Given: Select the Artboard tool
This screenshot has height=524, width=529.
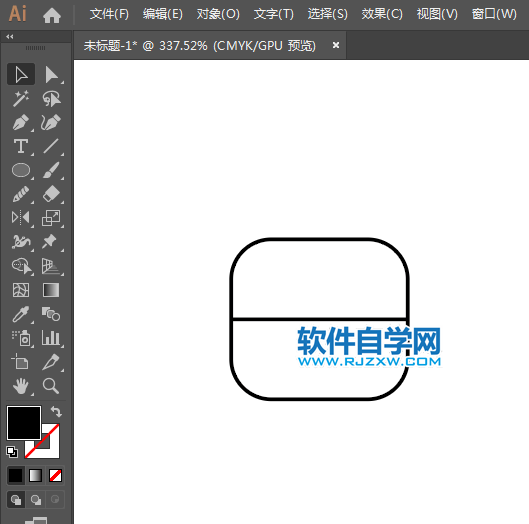Looking at the screenshot, I should pos(20,362).
